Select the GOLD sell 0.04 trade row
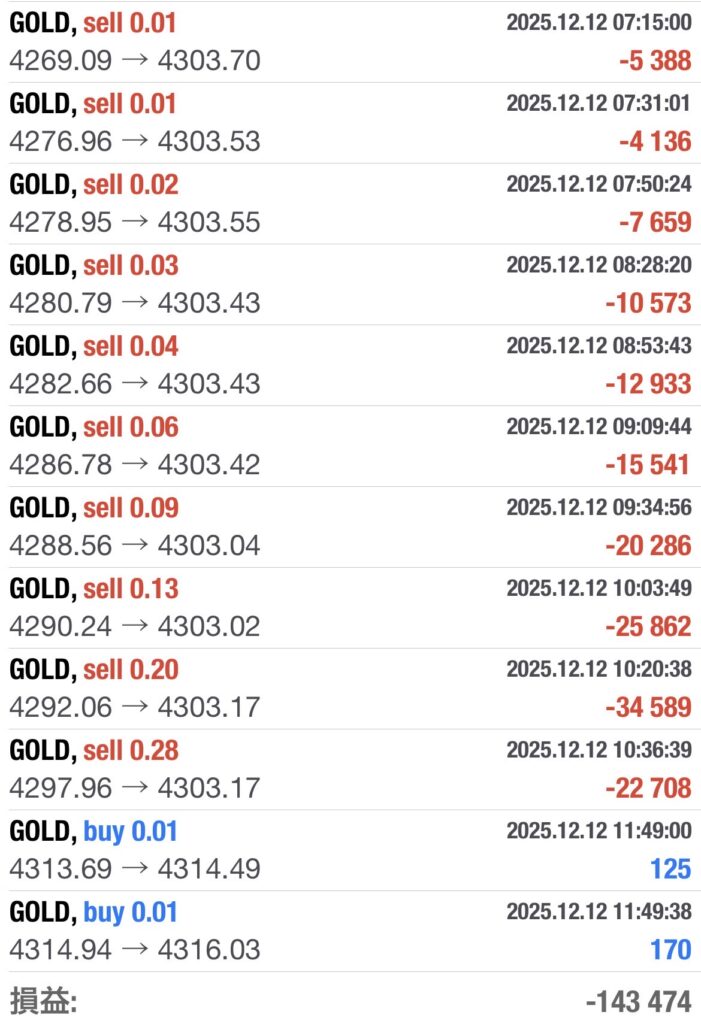701x1024 pixels. pos(350,365)
